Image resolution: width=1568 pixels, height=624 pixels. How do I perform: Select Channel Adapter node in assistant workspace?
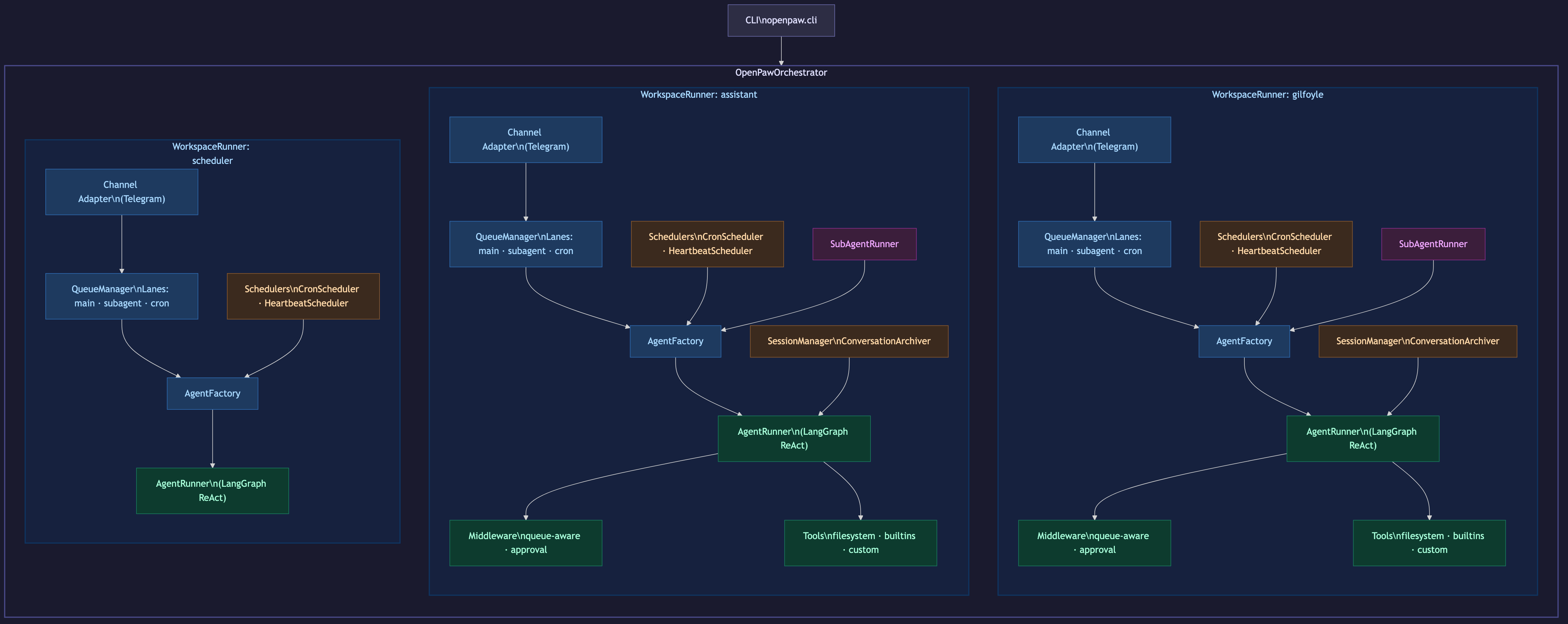point(525,140)
